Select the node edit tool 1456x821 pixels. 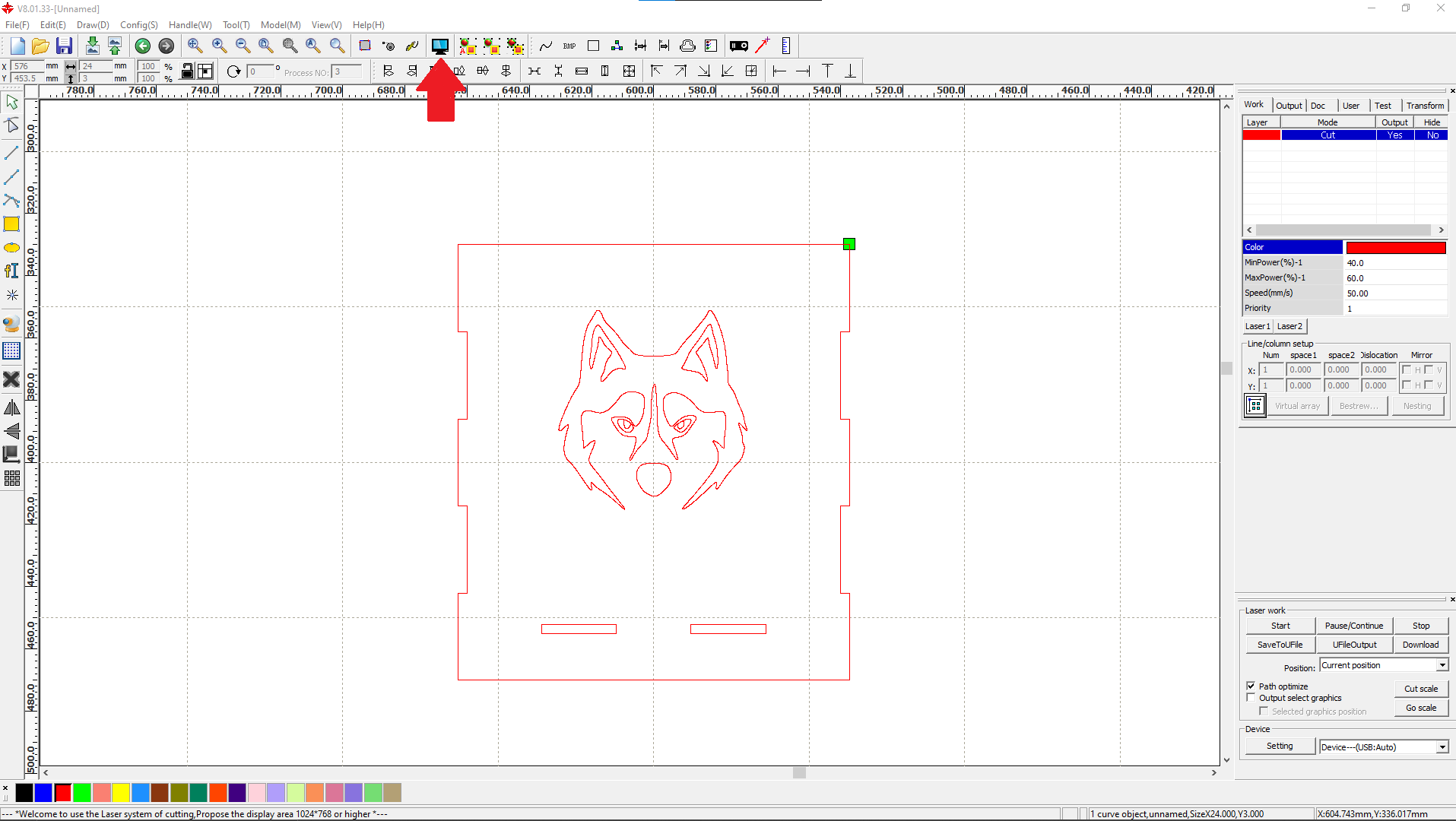point(11,125)
